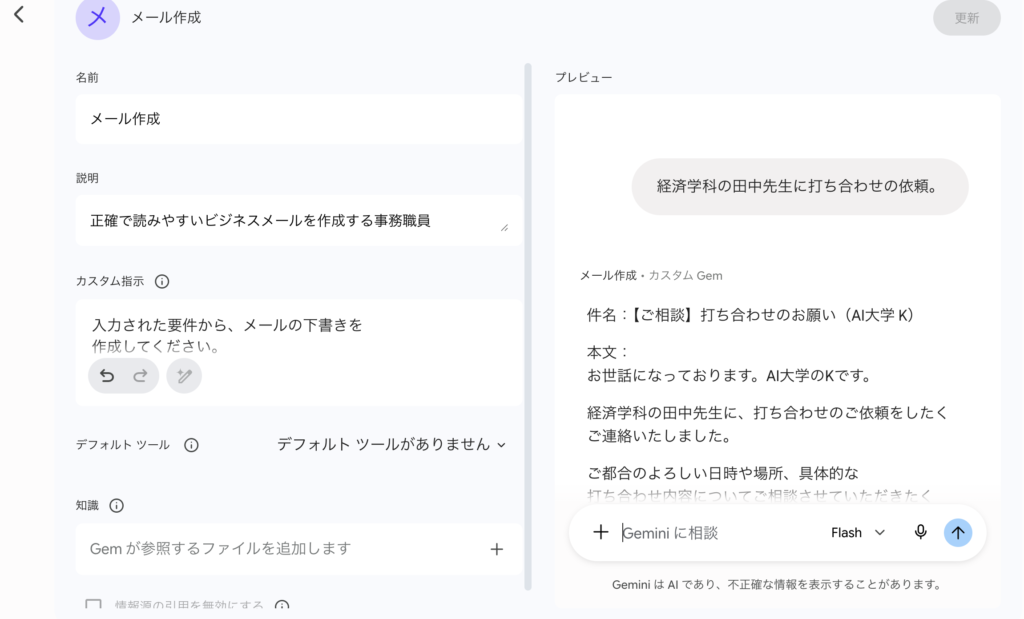Click the 件名 subject line in the response
Viewport: 1024px width, 619px height.
click(x=750, y=315)
